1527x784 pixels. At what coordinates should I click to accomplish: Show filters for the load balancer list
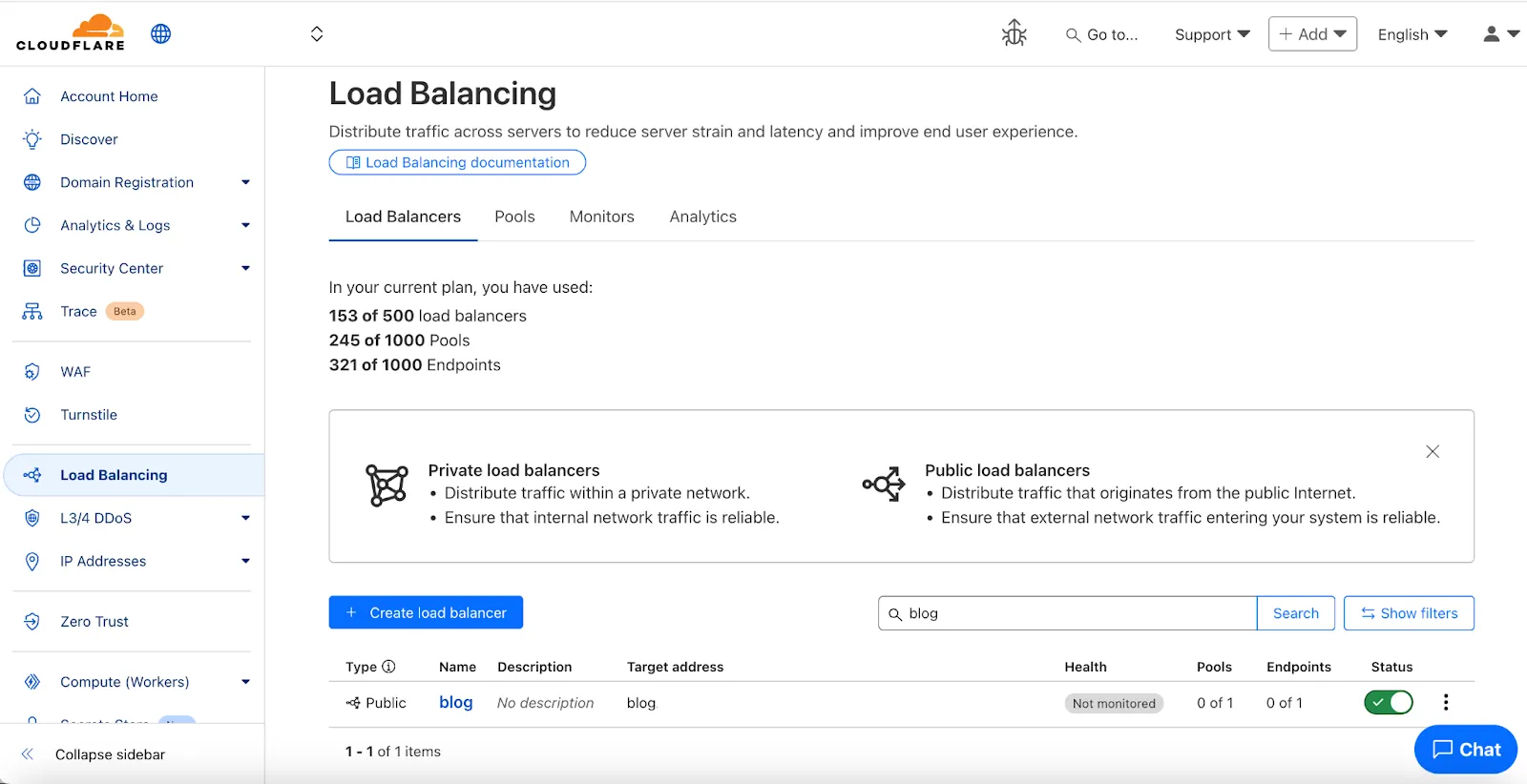click(1409, 613)
